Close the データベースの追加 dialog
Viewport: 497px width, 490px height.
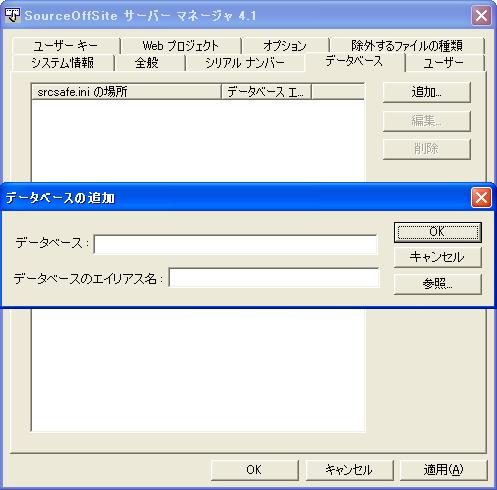pos(481,198)
